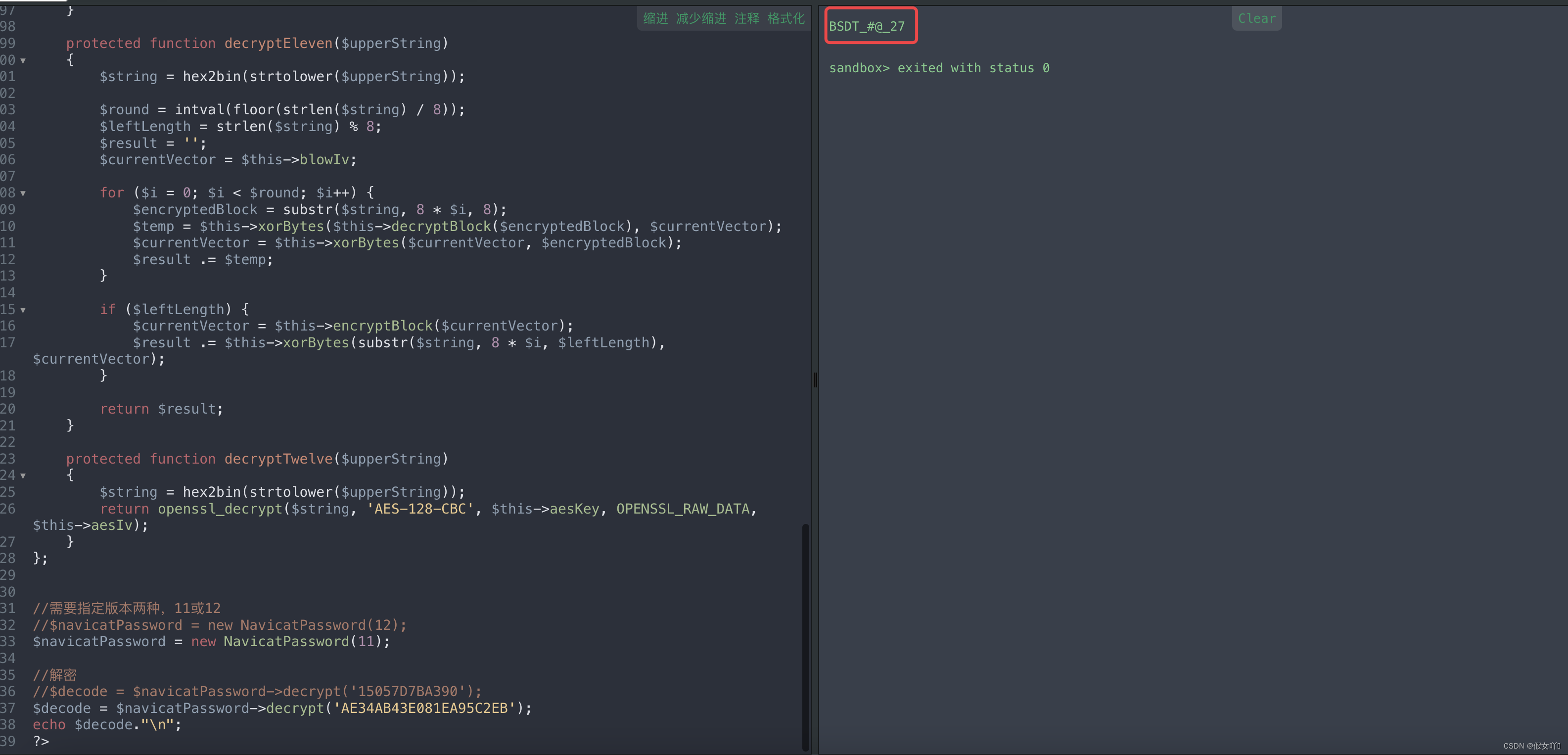This screenshot has width=1568, height=755.
Task: Click the 格式化 format button
Action: pos(785,18)
